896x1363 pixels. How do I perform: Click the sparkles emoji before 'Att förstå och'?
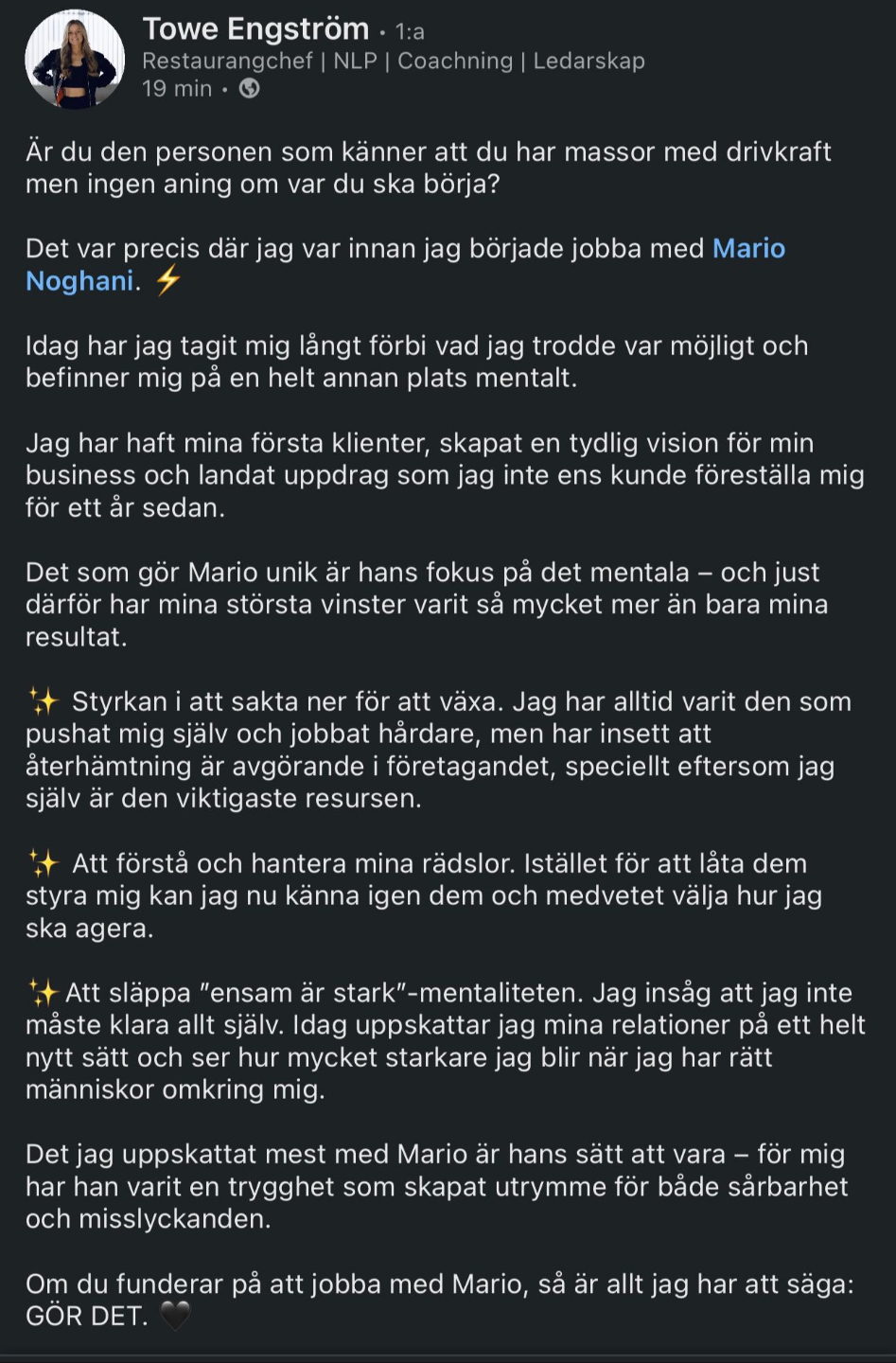[x=44, y=863]
